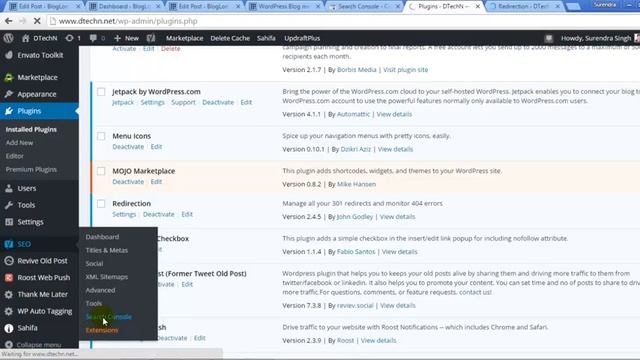Open UpdraftPlus in the admin bar
Screen dimensions: 640x360
tap(302, 38)
